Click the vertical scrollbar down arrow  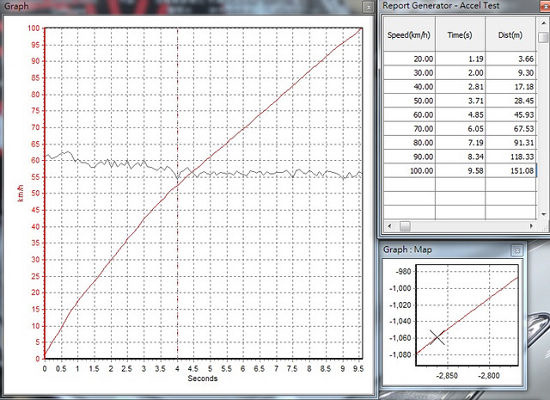[x=543, y=214]
